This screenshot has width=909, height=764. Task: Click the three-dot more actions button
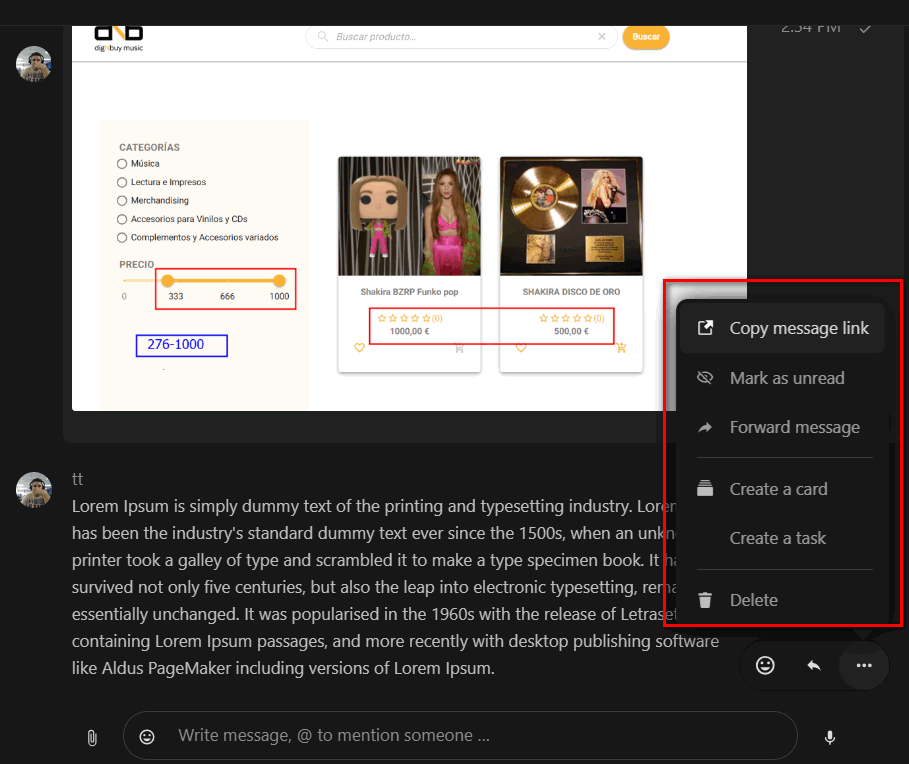pos(864,665)
